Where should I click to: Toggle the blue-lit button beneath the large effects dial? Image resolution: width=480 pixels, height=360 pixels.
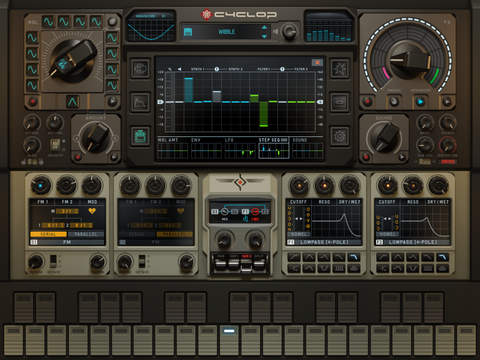(x=420, y=101)
